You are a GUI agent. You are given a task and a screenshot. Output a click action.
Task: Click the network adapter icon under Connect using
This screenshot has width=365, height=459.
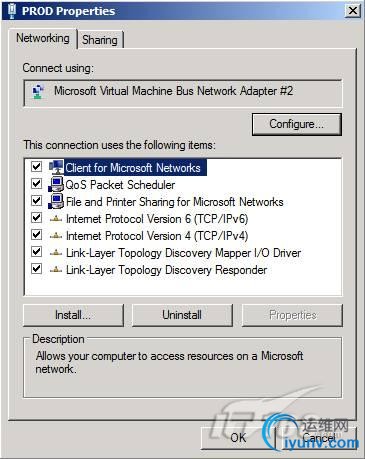tap(38, 91)
